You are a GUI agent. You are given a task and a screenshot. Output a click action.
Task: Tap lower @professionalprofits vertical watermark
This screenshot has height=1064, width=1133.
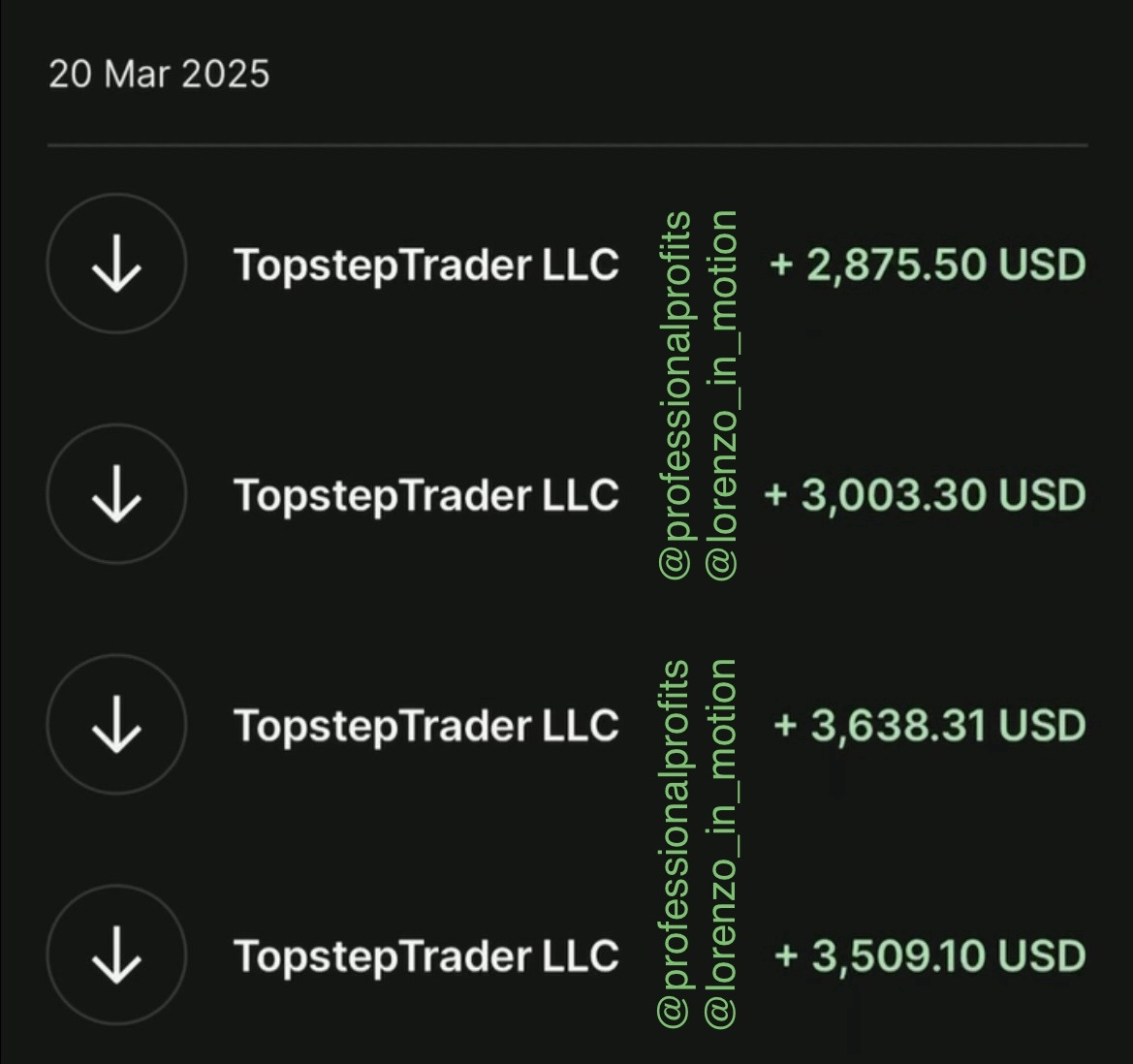pyautogui.click(x=676, y=843)
